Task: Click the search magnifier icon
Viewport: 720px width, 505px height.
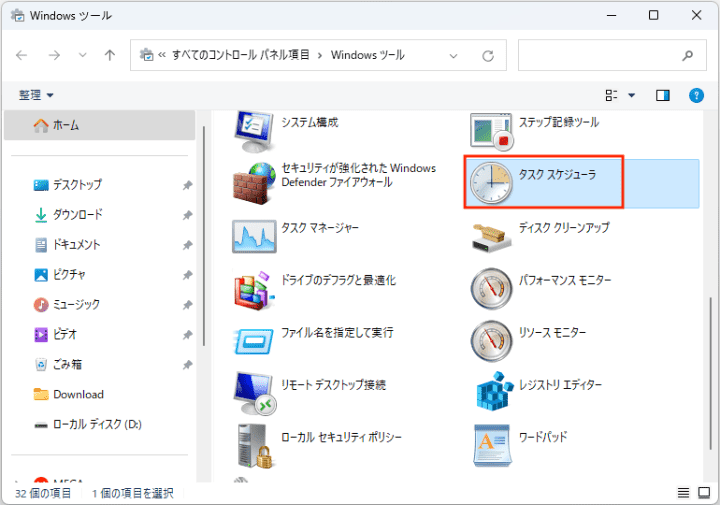Action: pos(687,56)
